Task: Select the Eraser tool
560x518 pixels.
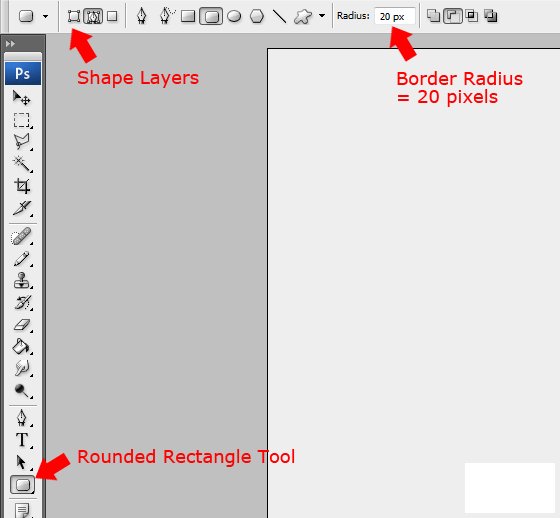Action: coord(22,325)
